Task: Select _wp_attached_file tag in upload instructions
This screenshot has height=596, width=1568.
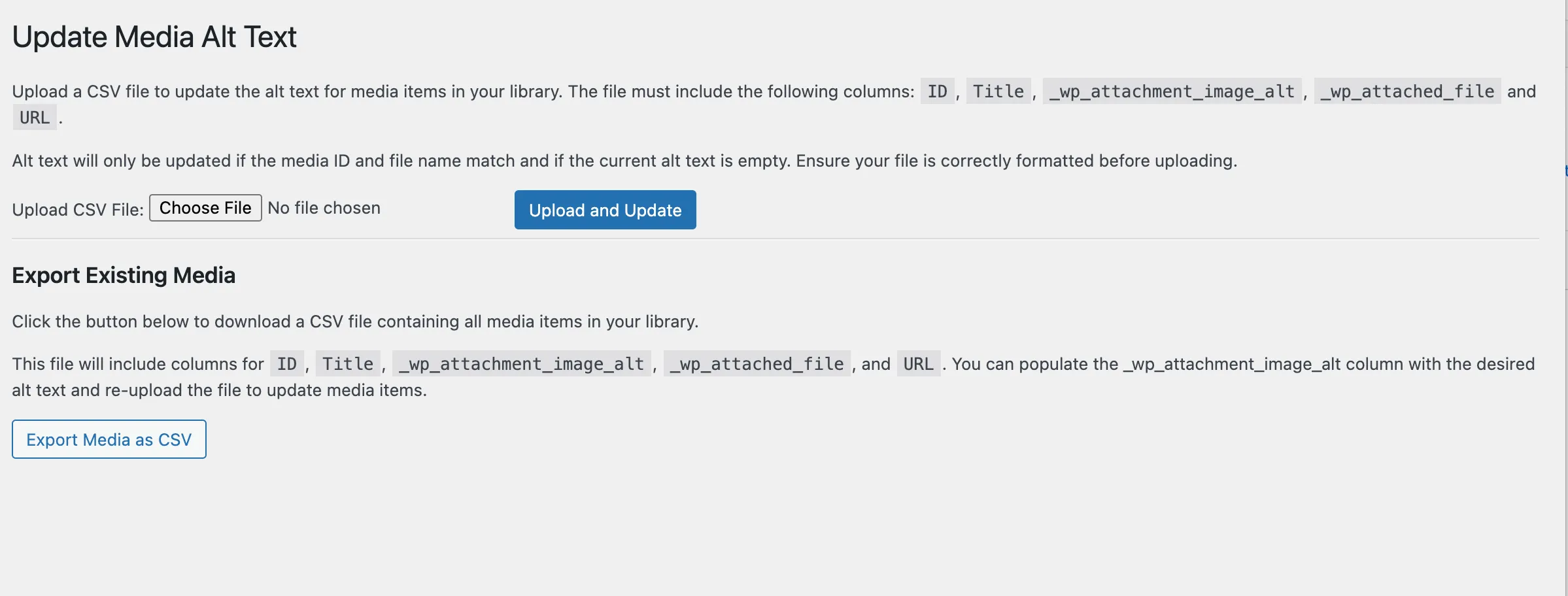Action: point(1407,91)
